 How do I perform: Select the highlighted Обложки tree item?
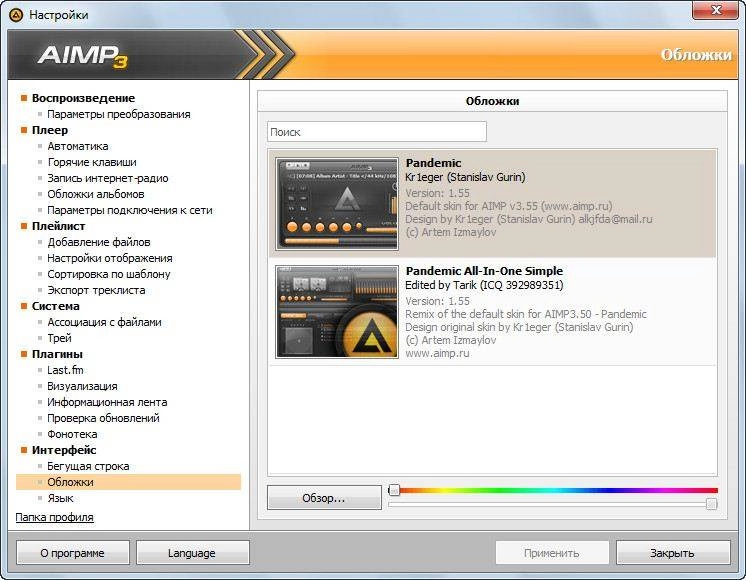pyautogui.click(x=128, y=482)
